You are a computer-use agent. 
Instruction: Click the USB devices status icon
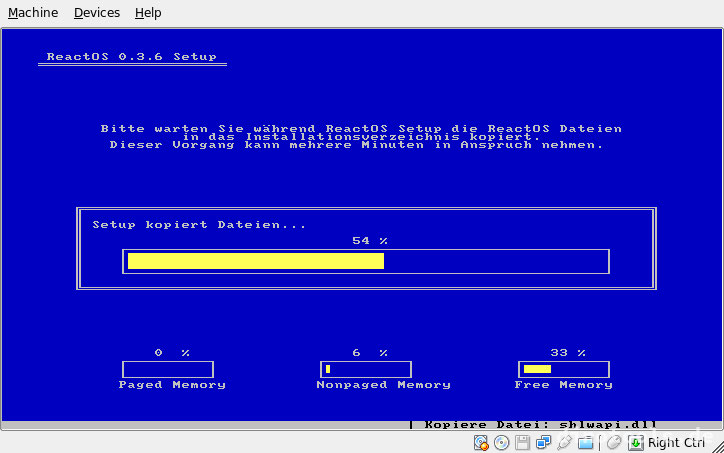pos(564,443)
